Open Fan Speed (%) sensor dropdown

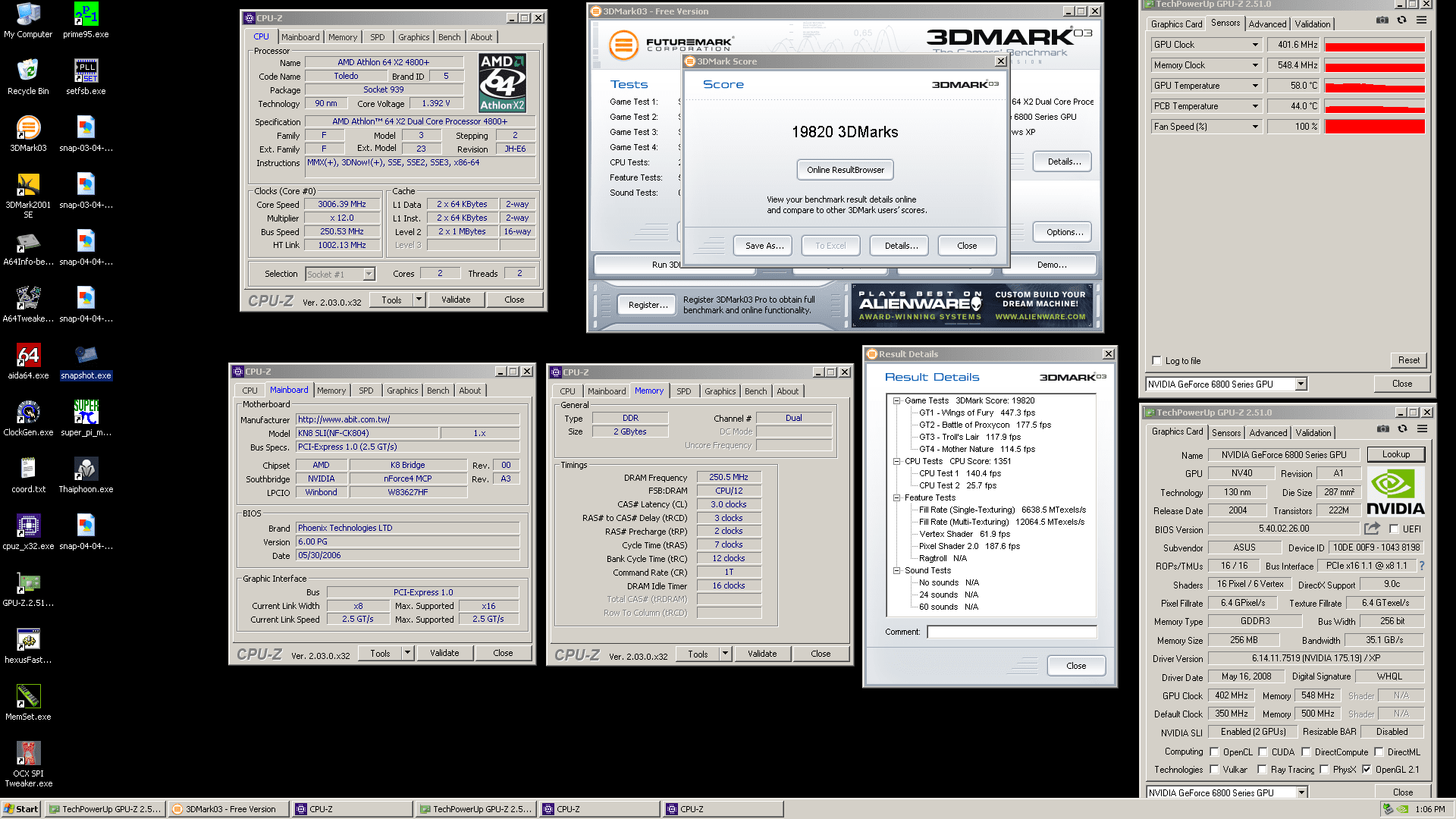point(1255,127)
